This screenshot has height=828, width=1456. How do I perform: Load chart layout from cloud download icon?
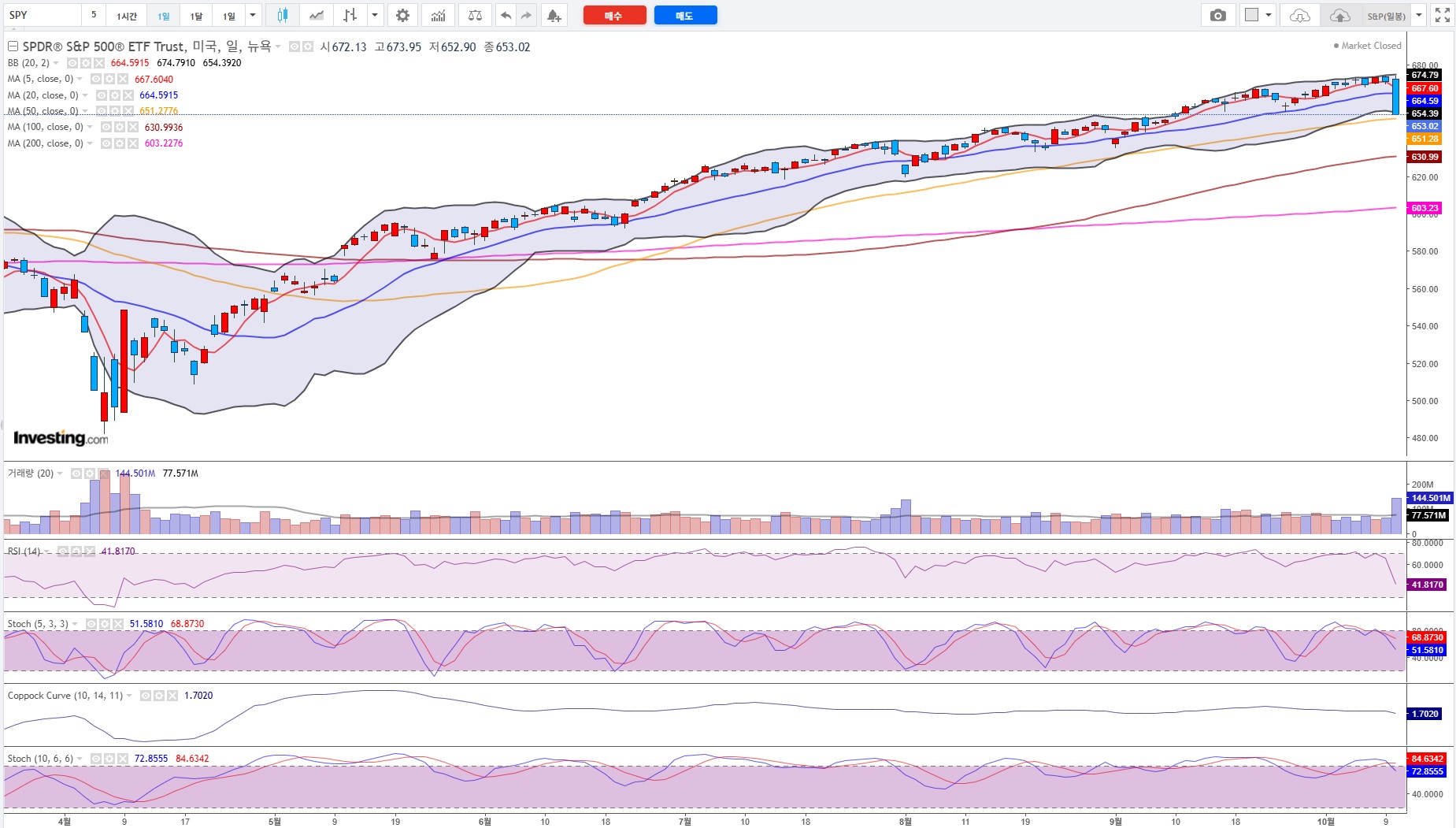pos(1300,15)
